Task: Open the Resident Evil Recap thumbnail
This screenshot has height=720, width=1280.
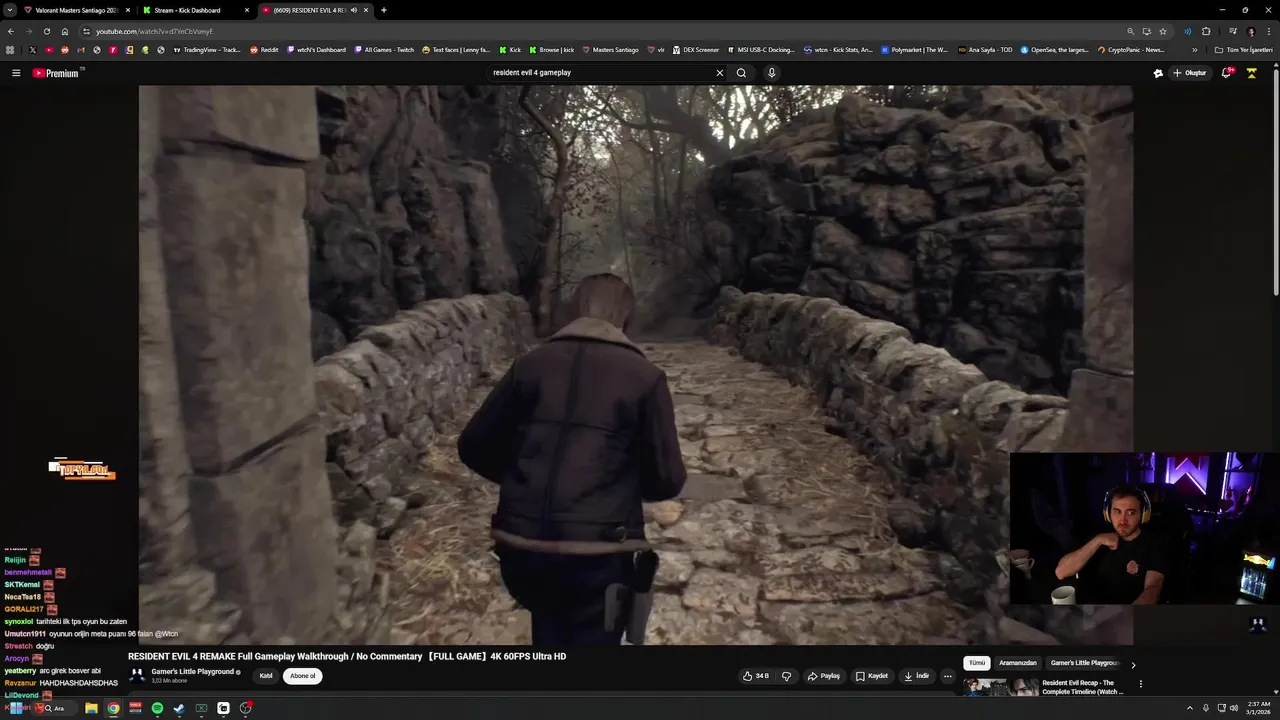Action: pyautogui.click(x=1000, y=687)
